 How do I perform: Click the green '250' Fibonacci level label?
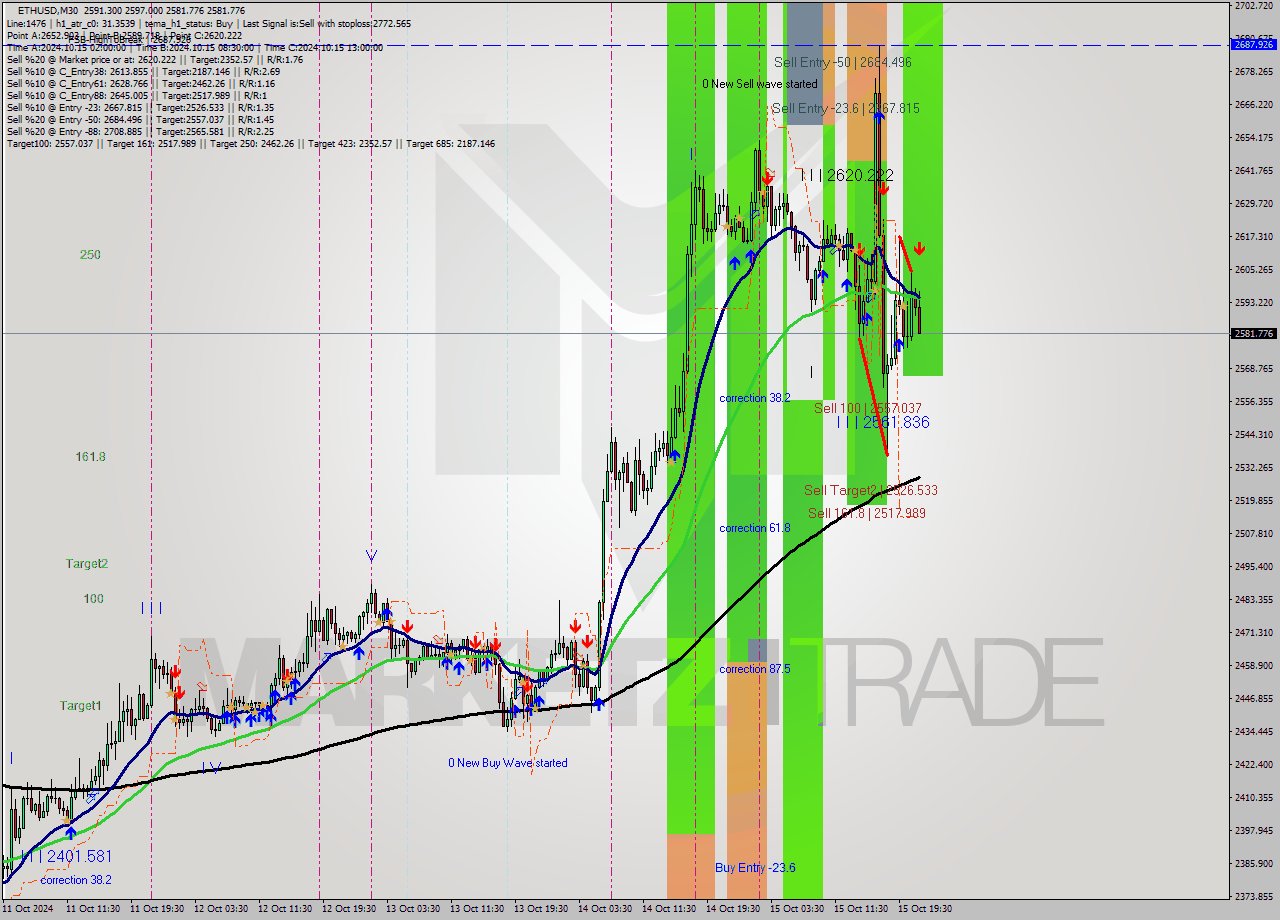click(90, 255)
